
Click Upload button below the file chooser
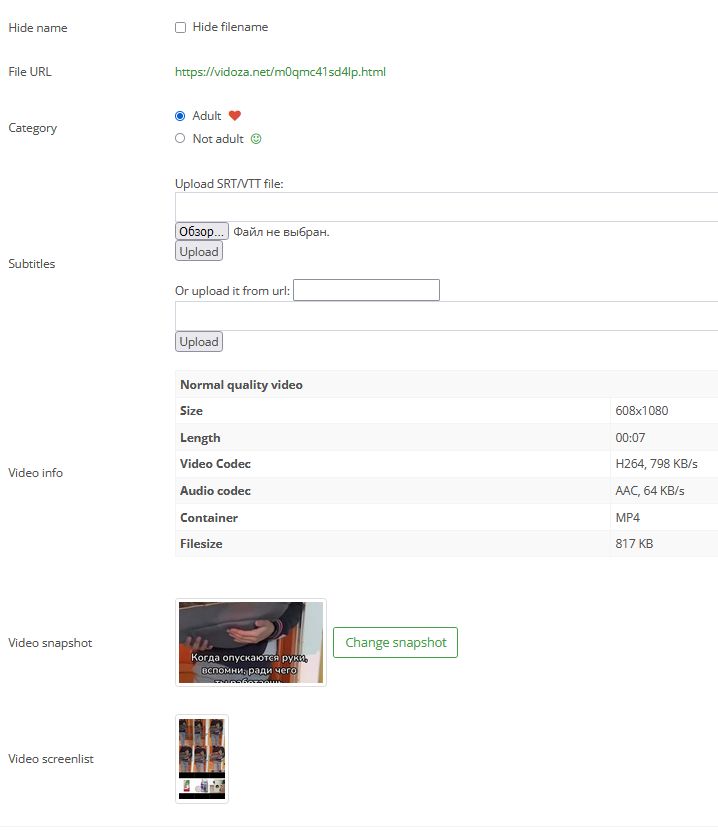198,252
